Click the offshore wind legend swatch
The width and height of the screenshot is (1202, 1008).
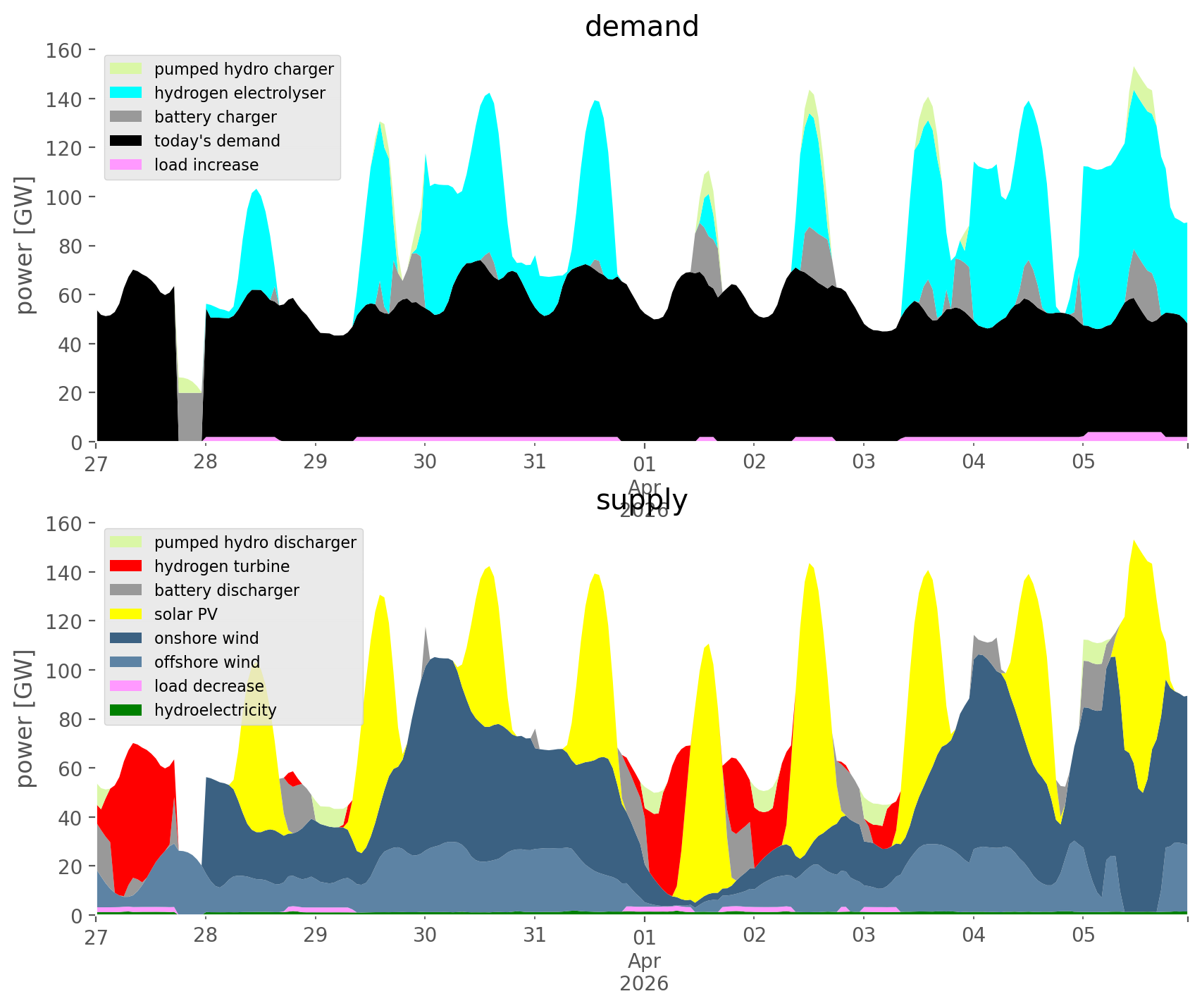pyautogui.click(x=126, y=662)
